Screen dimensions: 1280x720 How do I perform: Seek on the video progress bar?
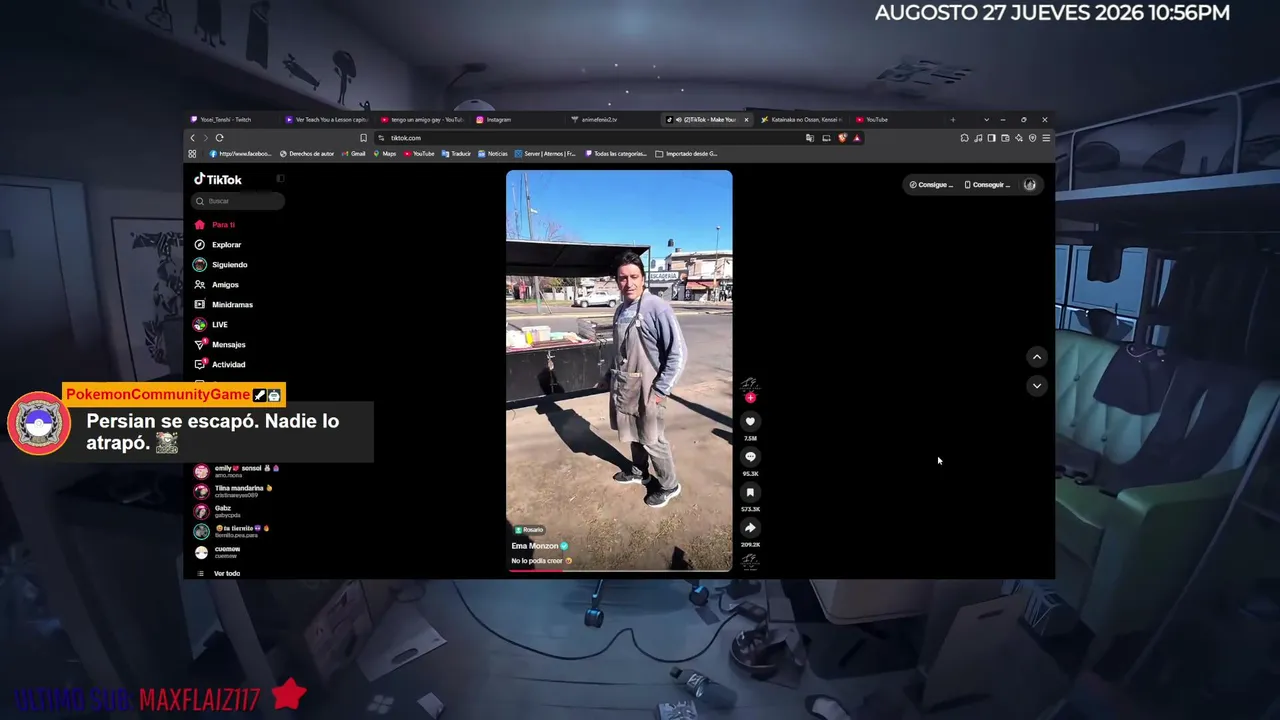(619, 570)
